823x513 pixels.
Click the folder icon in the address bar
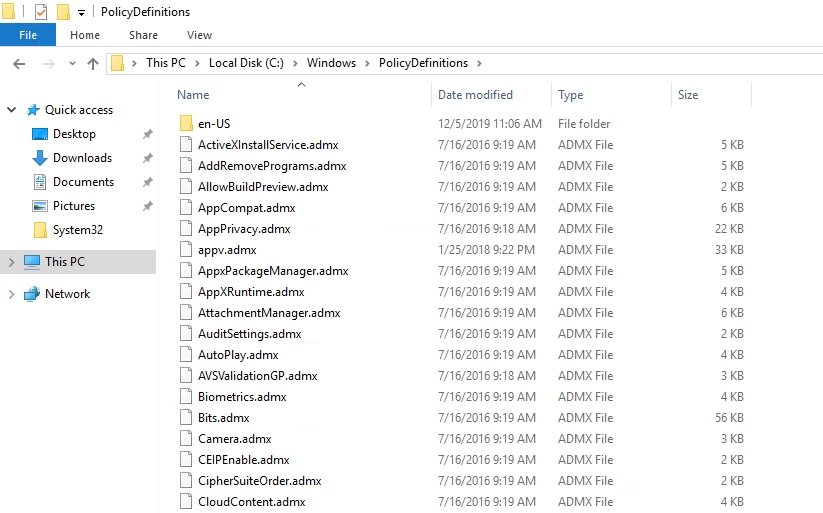(x=118, y=63)
